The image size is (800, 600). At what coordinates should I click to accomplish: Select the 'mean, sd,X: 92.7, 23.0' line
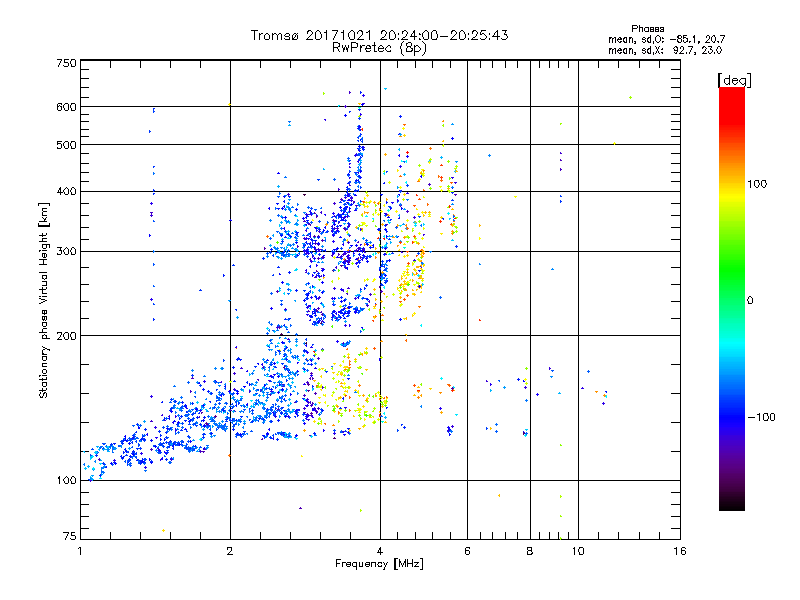tap(665, 50)
